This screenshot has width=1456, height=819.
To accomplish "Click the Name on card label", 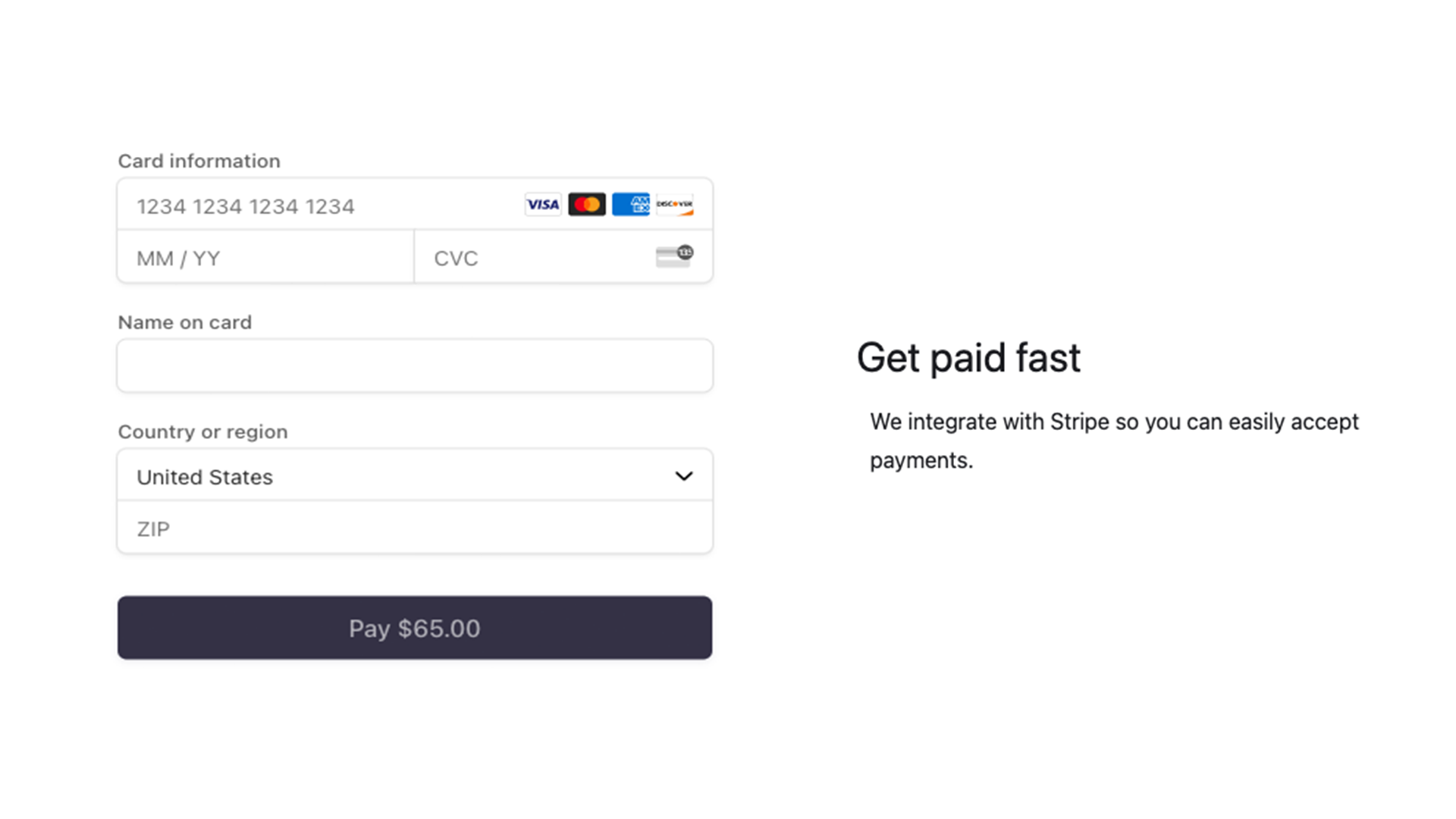I will click(184, 322).
